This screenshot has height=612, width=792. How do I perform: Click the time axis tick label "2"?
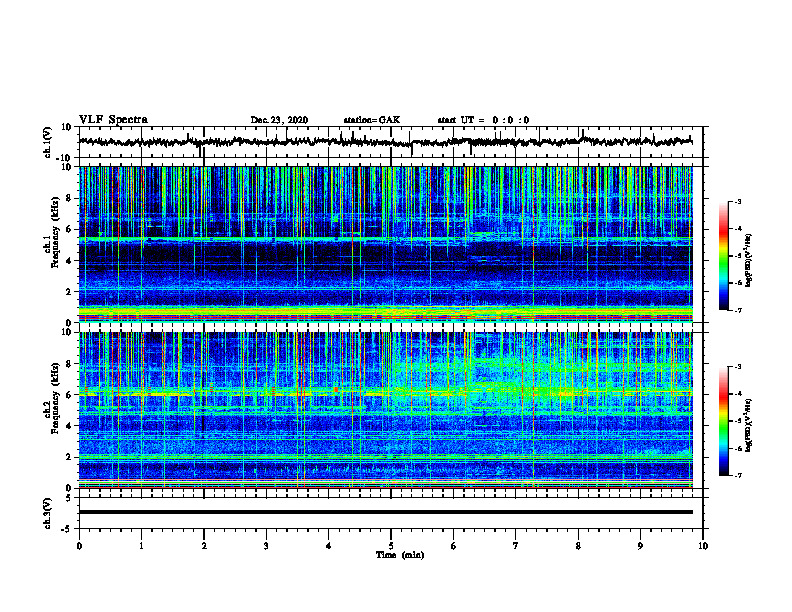pos(204,546)
